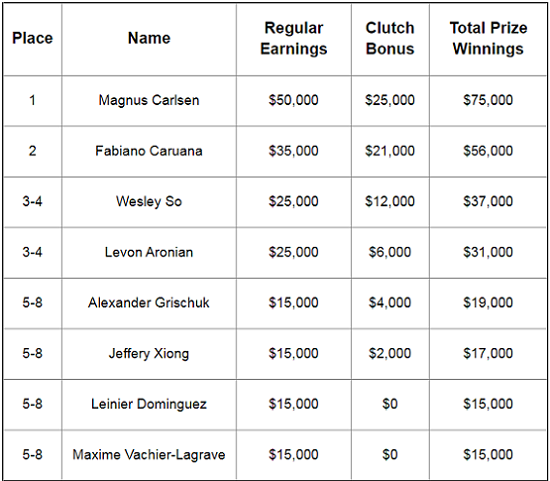Select the Magnus Carlsen name cell
The image size is (550, 481).
(149, 101)
